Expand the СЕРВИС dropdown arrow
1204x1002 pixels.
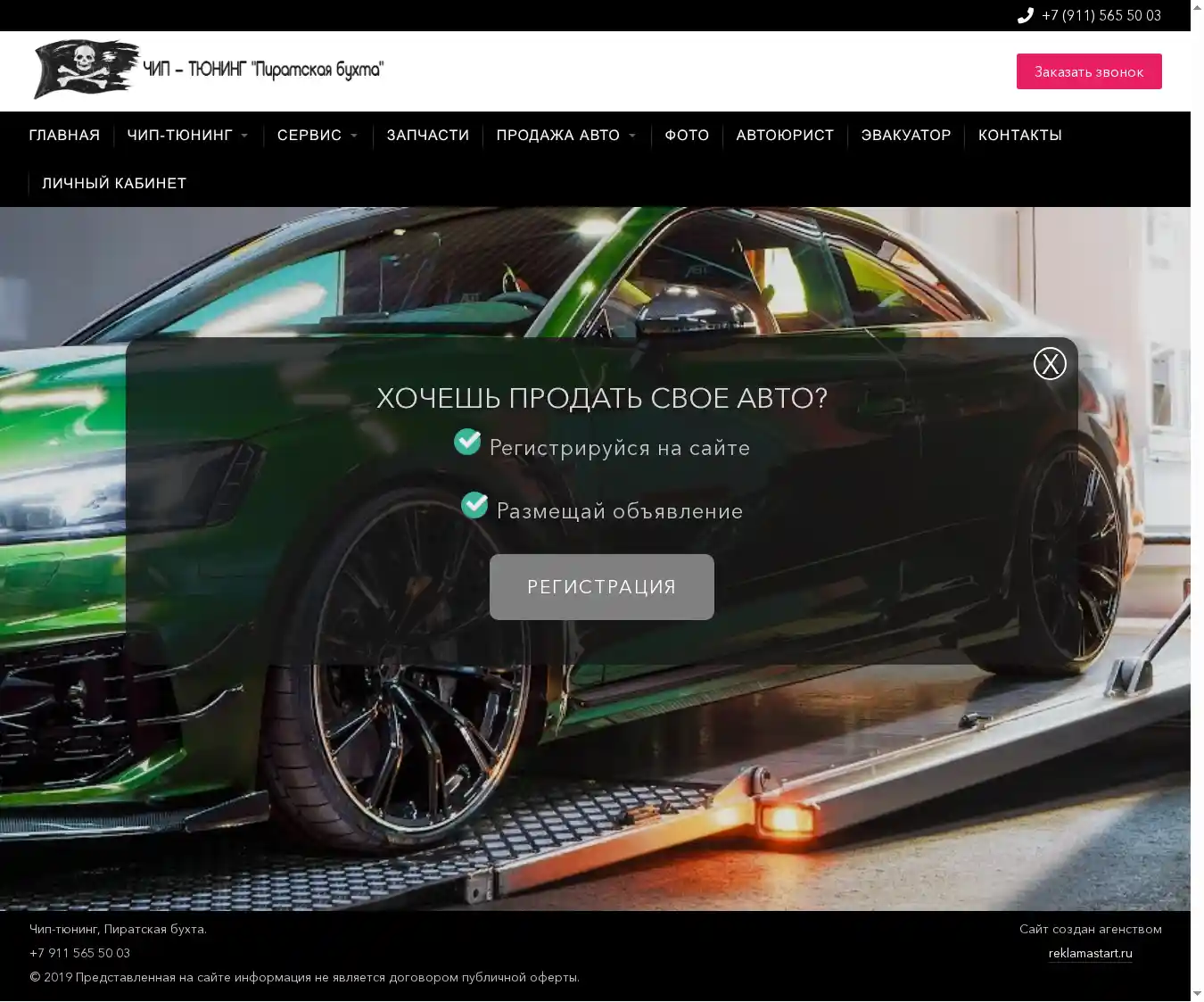point(354,136)
